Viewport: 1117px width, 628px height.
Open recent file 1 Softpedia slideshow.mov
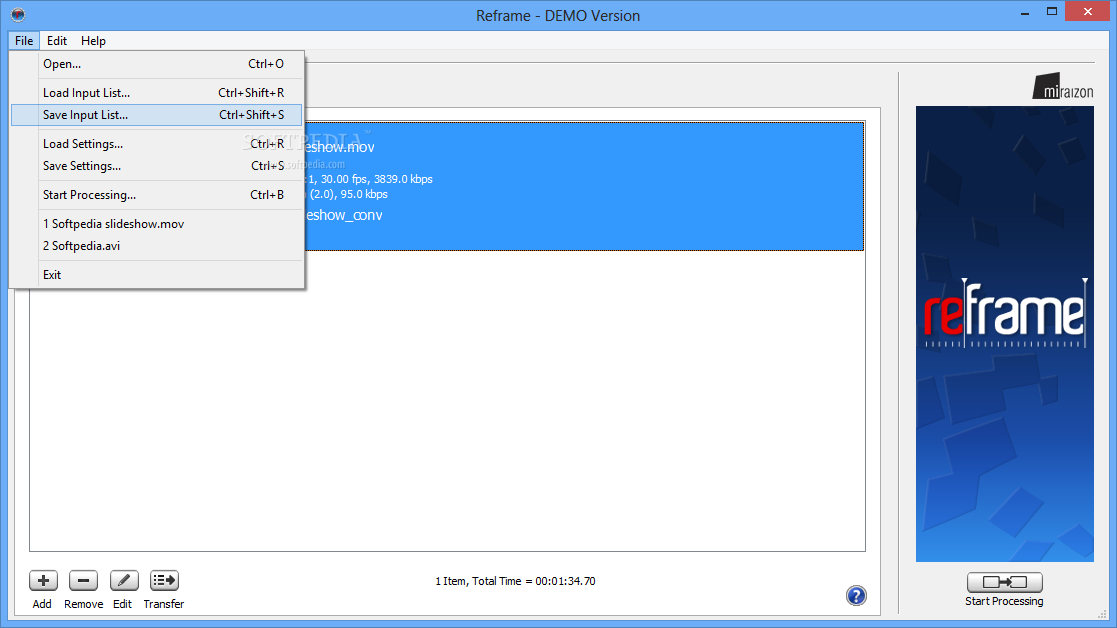(157, 224)
